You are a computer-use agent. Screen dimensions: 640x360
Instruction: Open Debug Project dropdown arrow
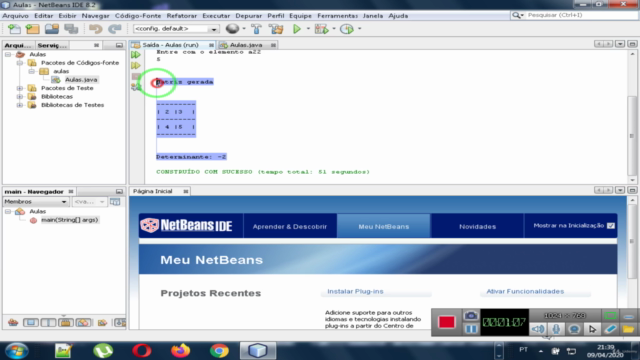(x=334, y=29)
